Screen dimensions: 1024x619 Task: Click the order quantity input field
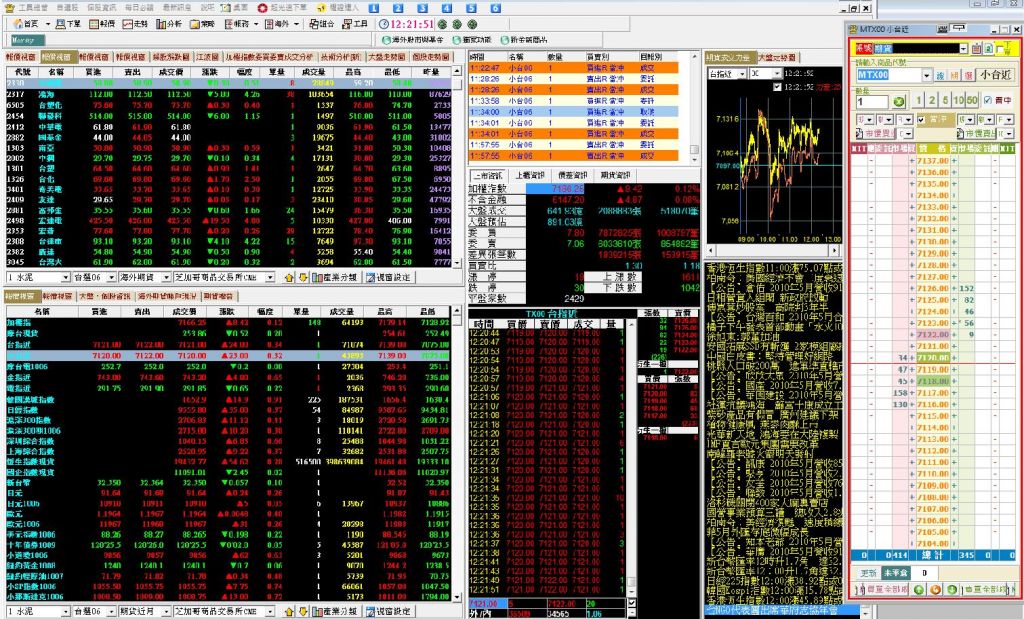(872, 102)
